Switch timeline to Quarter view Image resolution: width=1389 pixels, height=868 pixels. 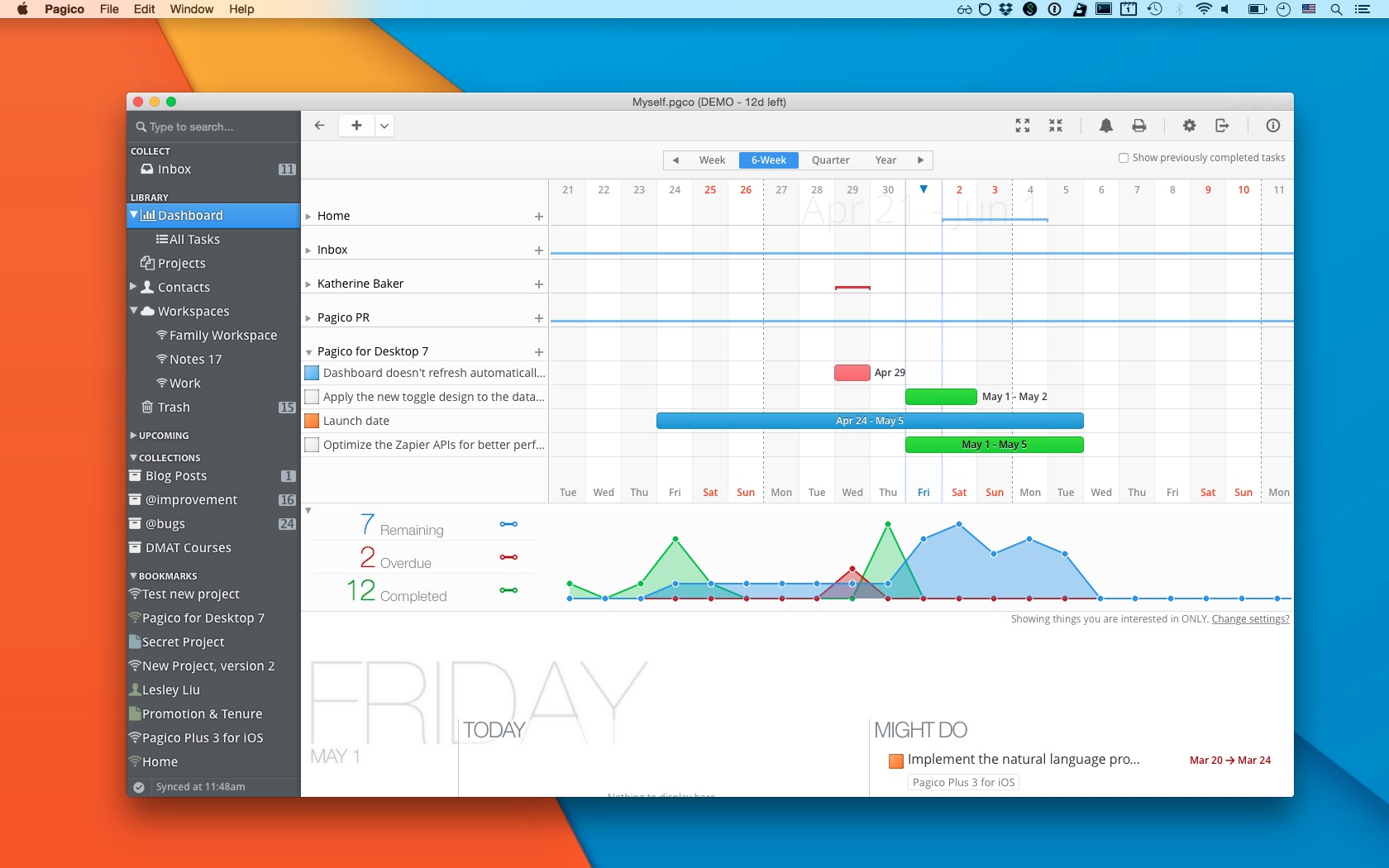tap(830, 160)
